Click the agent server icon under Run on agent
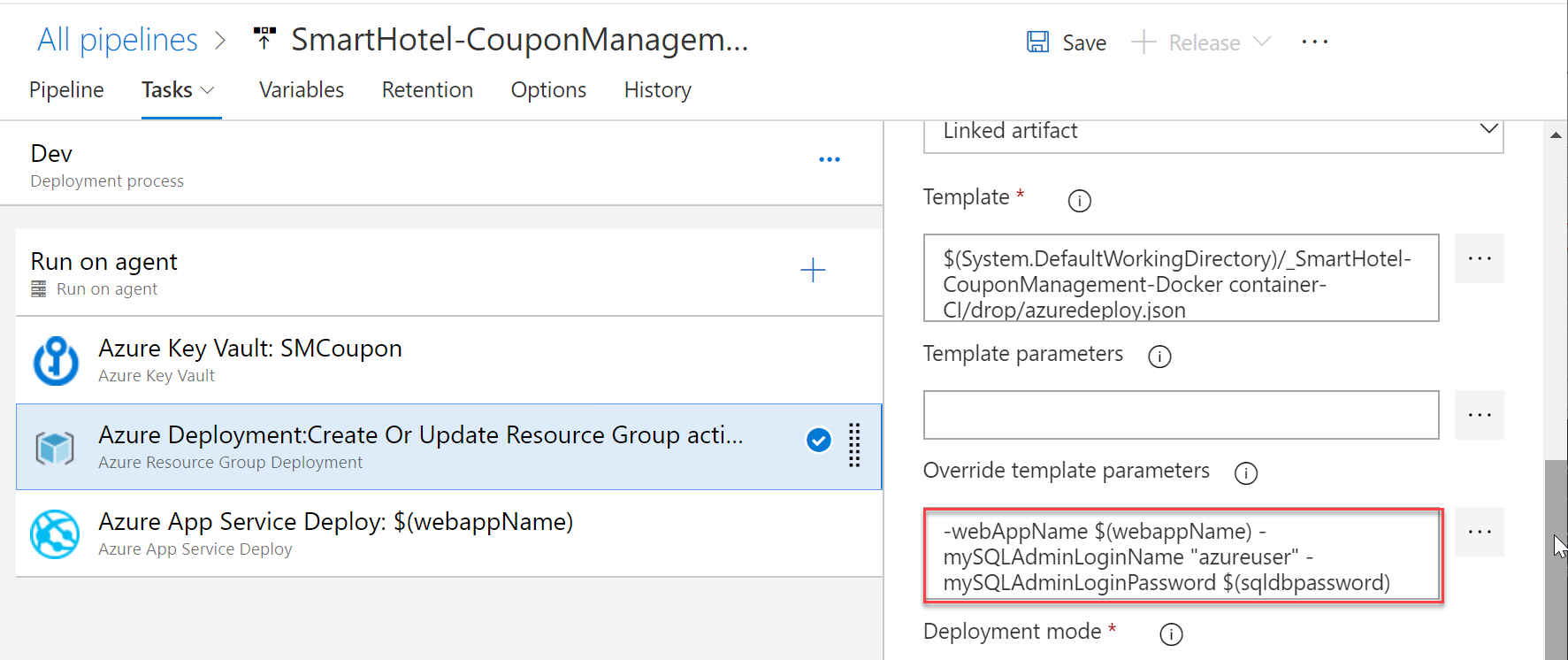The height and width of the screenshot is (660, 1568). click(x=39, y=289)
